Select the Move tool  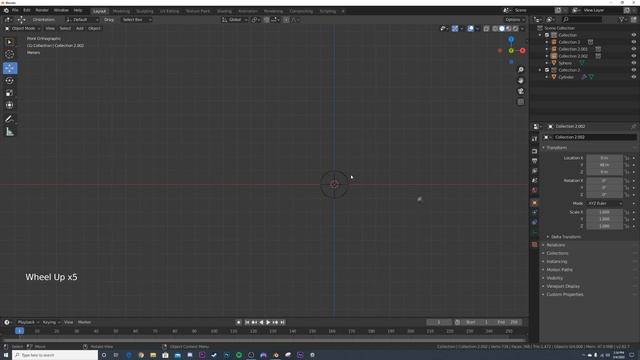pyautogui.click(x=10, y=68)
